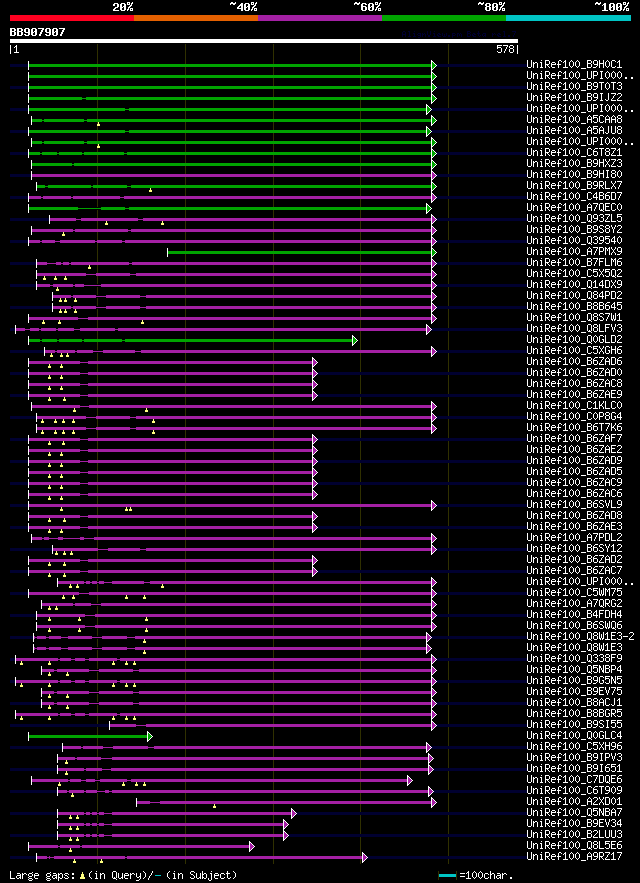This screenshot has width=640, height=883.
Task: Click the UniRef100_Q84PD2 hit label
Action: click(x=574, y=296)
